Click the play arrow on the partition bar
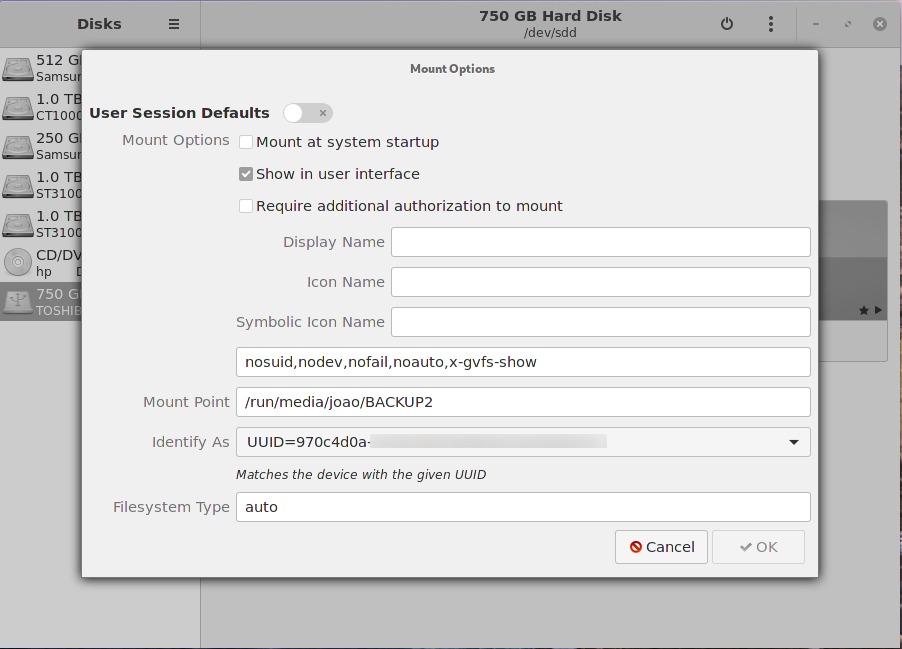Screen dimensions: 902x649 click(x=878, y=310)
